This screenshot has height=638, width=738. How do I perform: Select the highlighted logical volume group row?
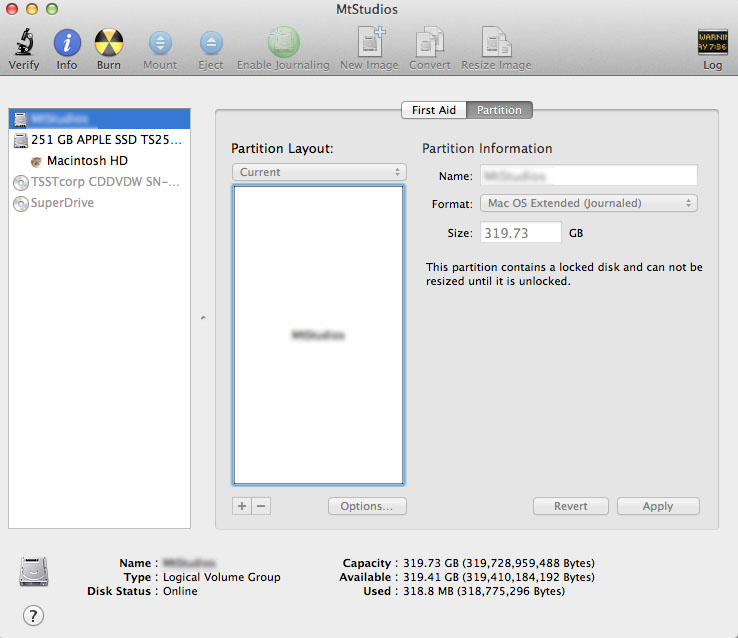coord(99,119)
